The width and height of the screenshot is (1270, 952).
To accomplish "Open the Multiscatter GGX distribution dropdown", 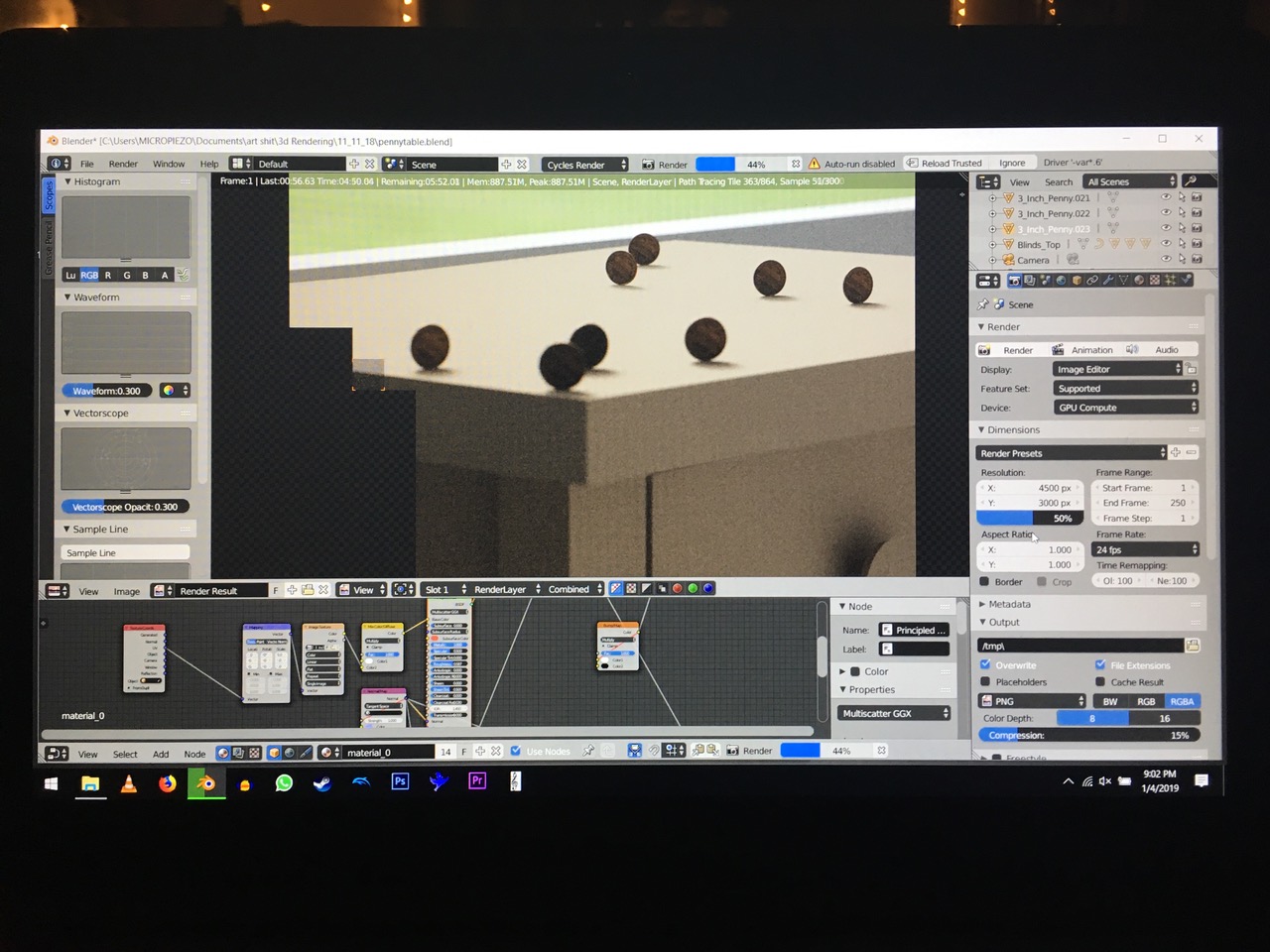I will tap(894, 713).
